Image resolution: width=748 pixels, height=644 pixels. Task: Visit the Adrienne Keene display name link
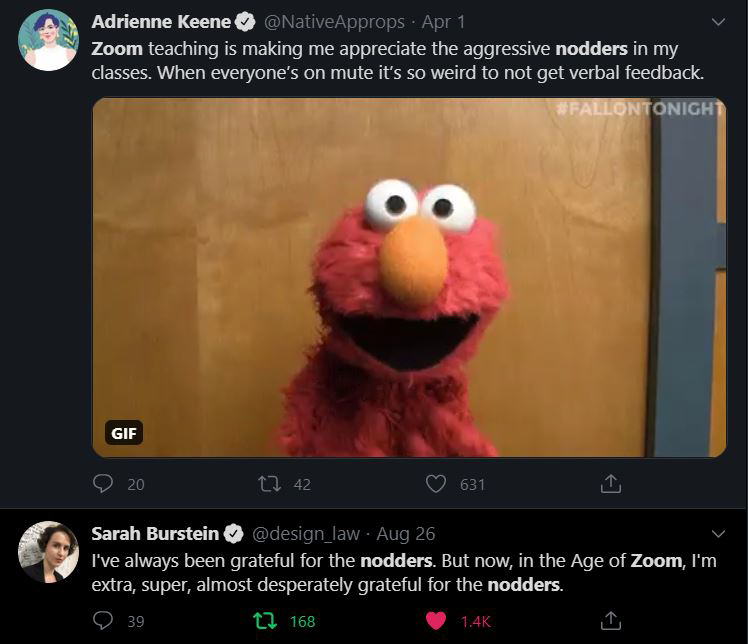coord(161,21)
